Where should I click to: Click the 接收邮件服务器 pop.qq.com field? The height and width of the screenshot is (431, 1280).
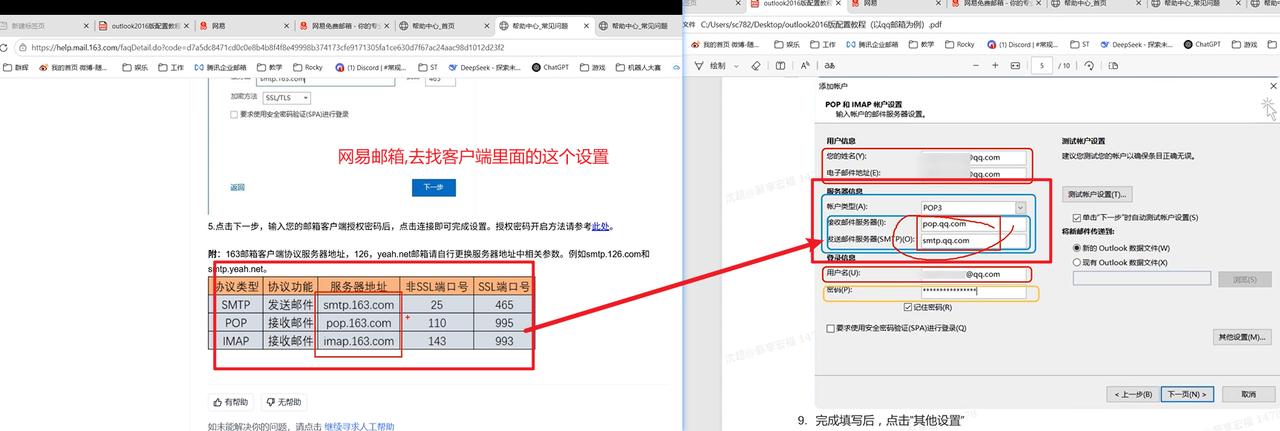coord(974,224)
